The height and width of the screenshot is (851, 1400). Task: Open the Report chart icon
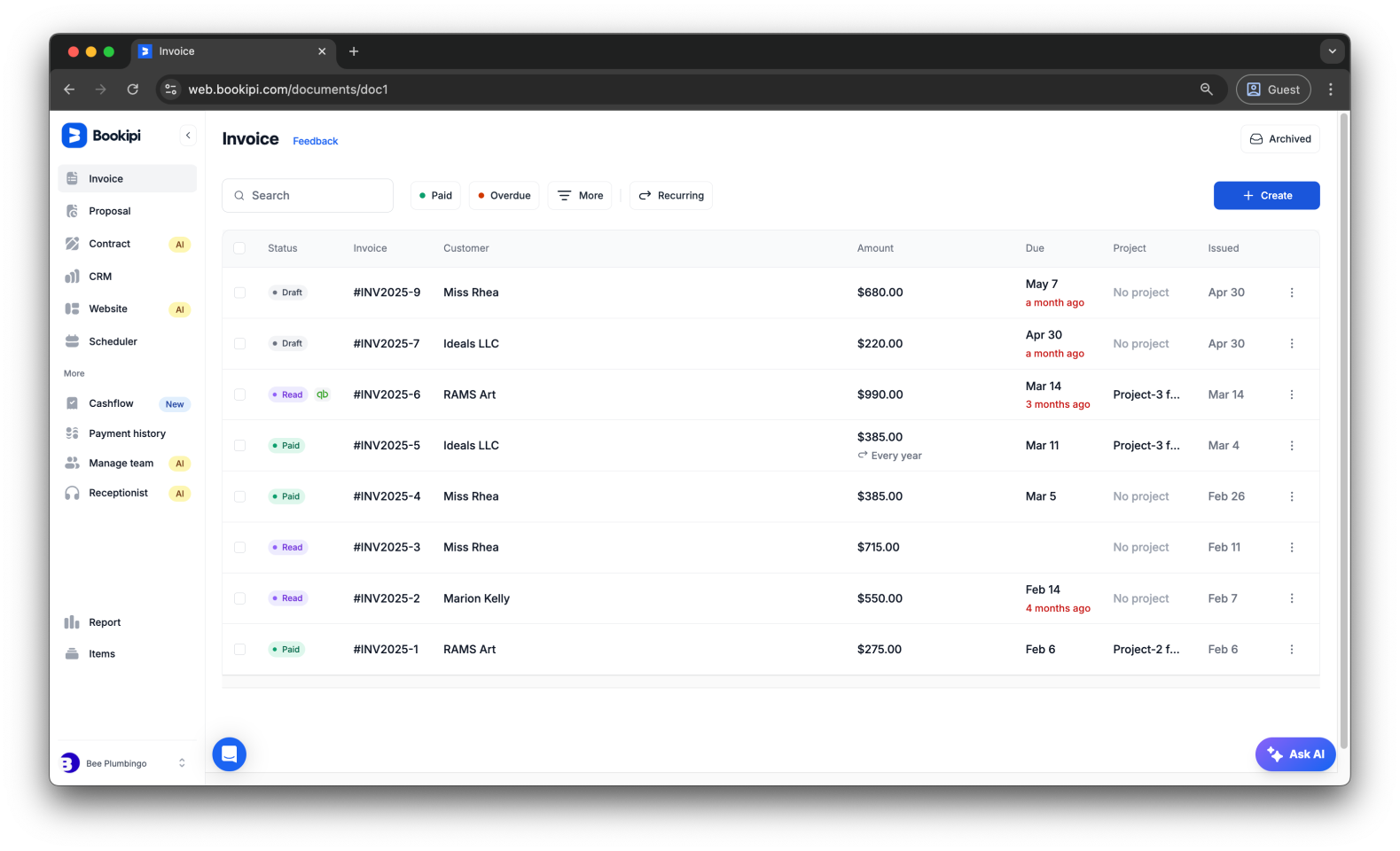(x=73, y=622)
